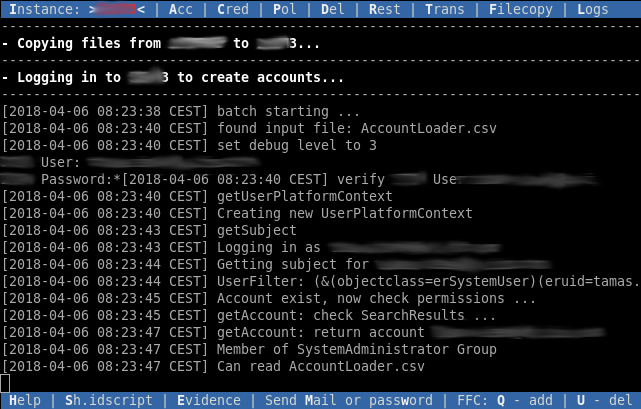This screenshot has width=641, height=409.
Task: Select the Pol menu item
Action: [x=285, y=9]
